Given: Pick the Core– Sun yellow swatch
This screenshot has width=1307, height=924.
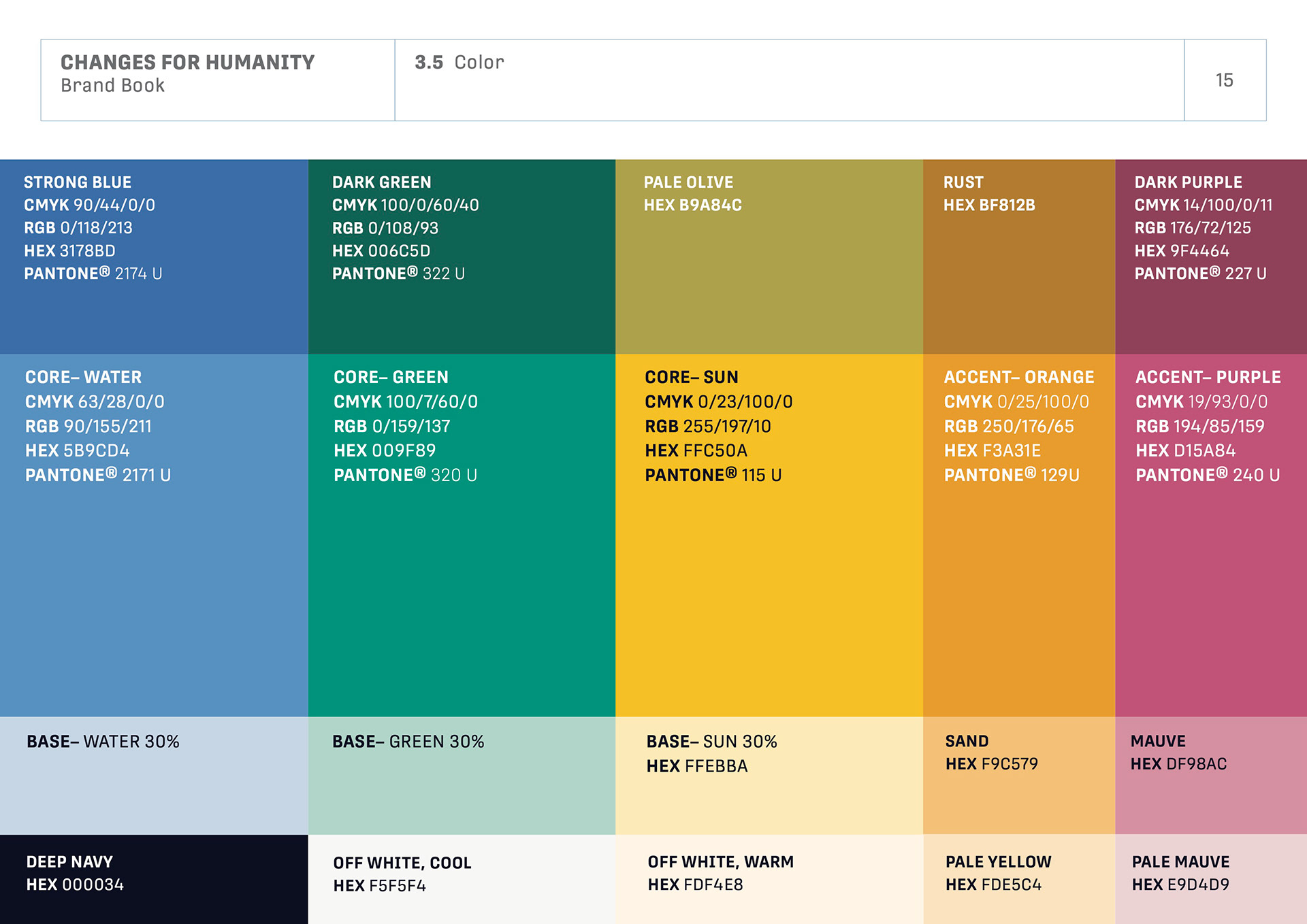Looking at the screenshot, I should click(769, 535).
